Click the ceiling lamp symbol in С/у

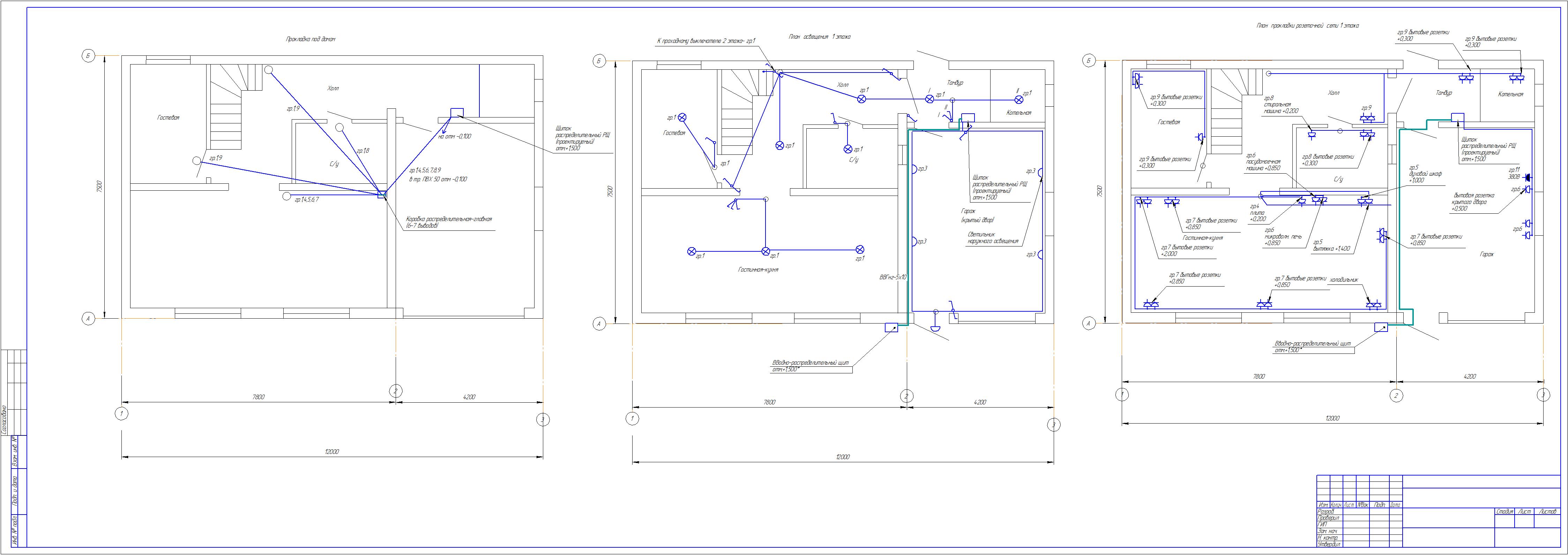[847, 149]
